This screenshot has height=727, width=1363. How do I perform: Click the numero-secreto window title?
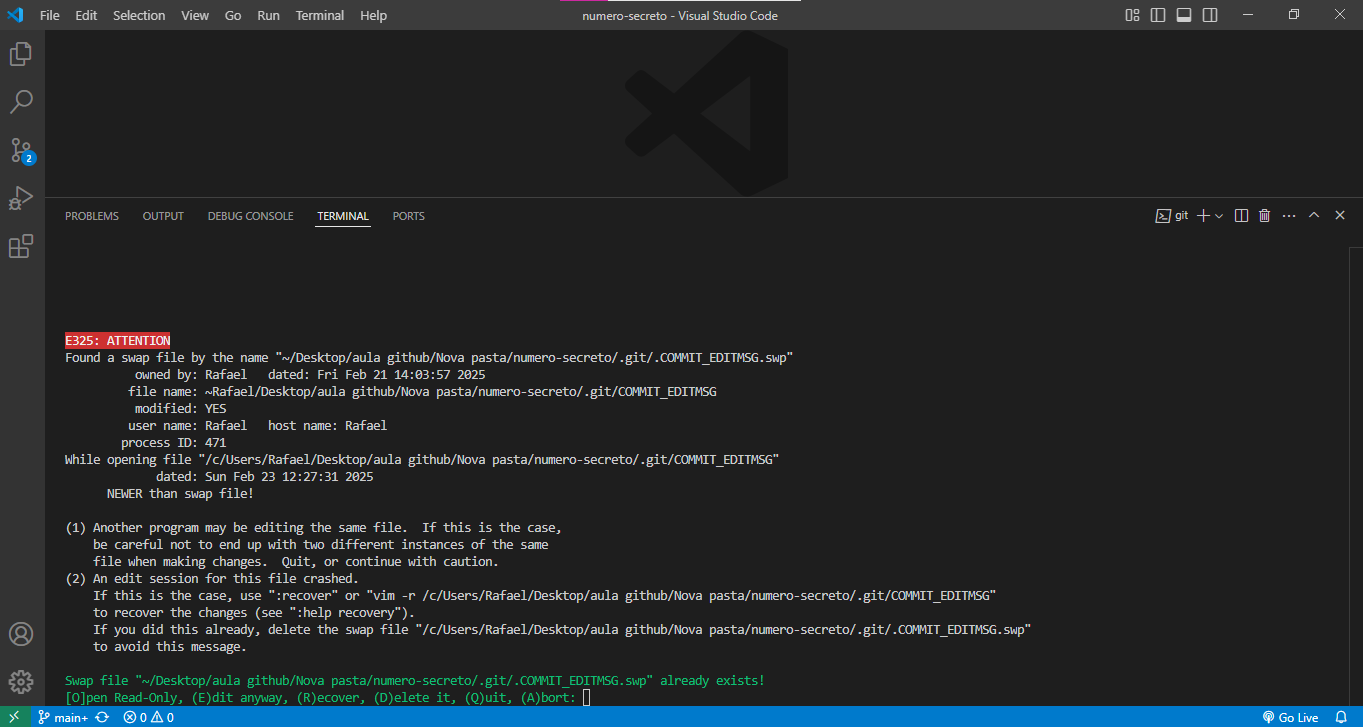tap(680, 15)
